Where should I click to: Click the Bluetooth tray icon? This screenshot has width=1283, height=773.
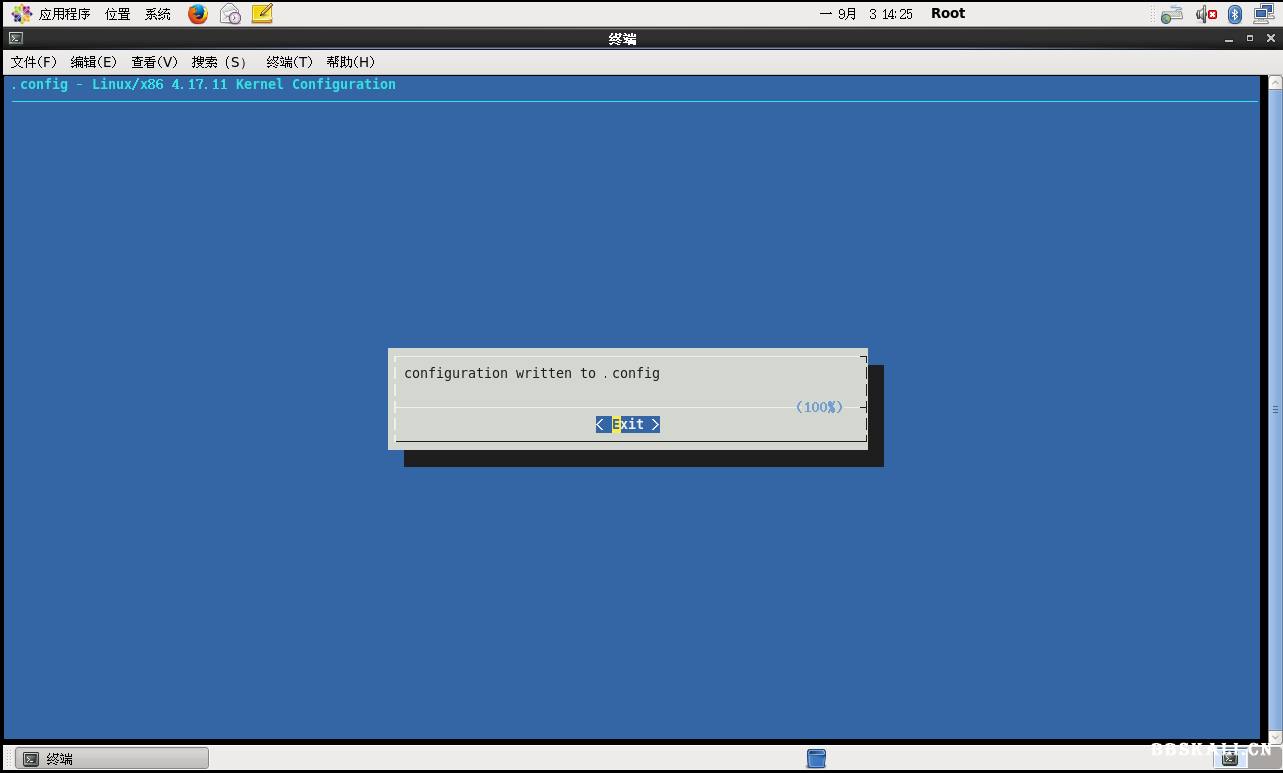1233,14
